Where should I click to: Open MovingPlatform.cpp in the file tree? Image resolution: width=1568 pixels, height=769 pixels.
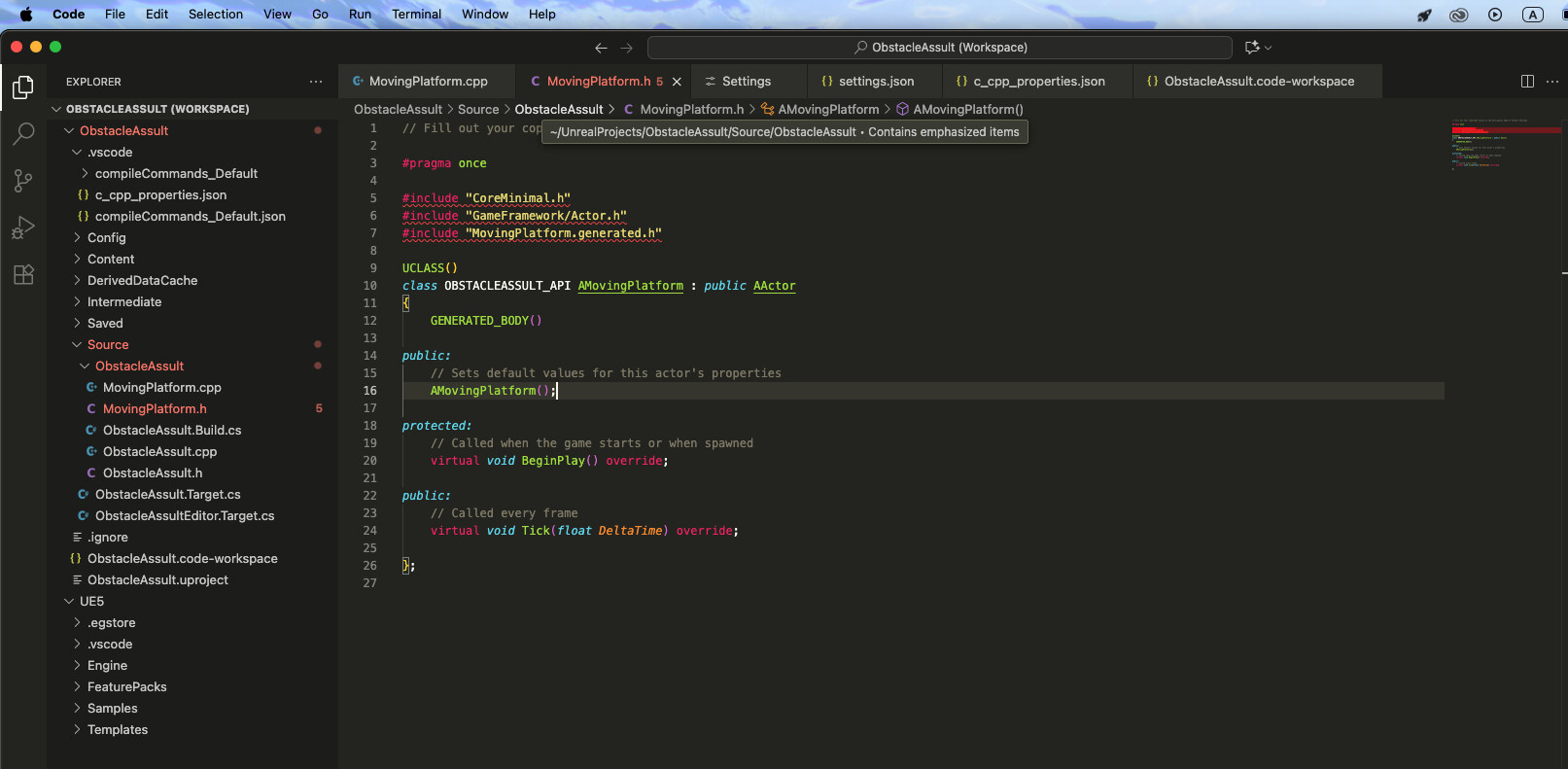pos(161,388)
